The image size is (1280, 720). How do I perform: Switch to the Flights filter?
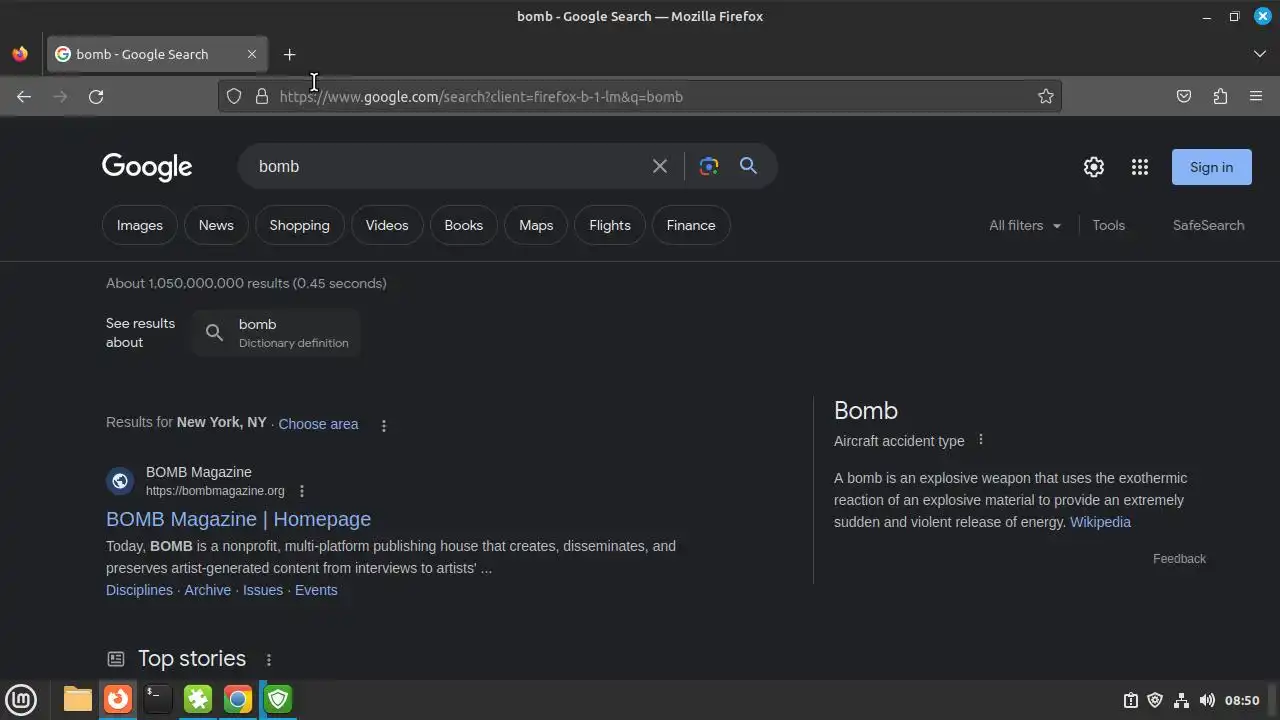tap(610, 225)
